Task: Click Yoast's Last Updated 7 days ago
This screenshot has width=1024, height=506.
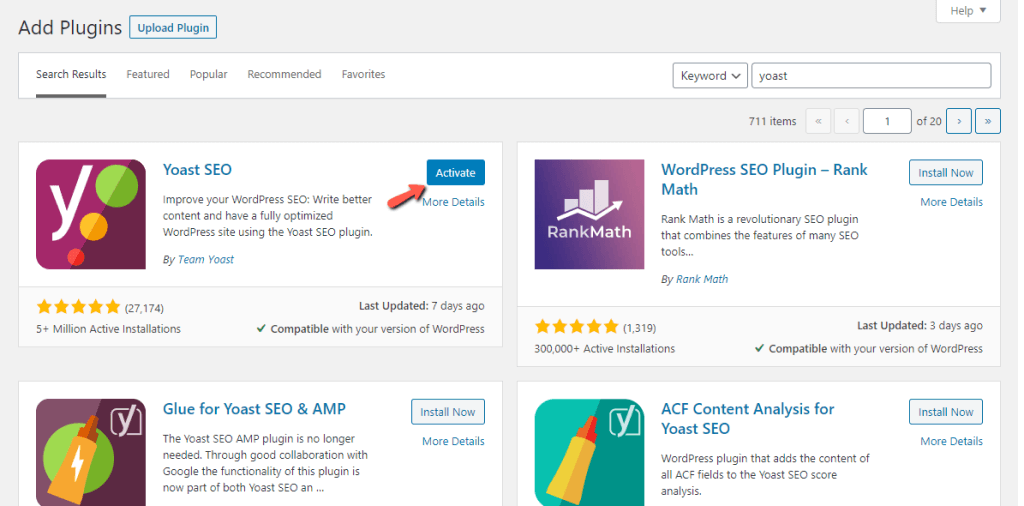Action: [422, 306]
